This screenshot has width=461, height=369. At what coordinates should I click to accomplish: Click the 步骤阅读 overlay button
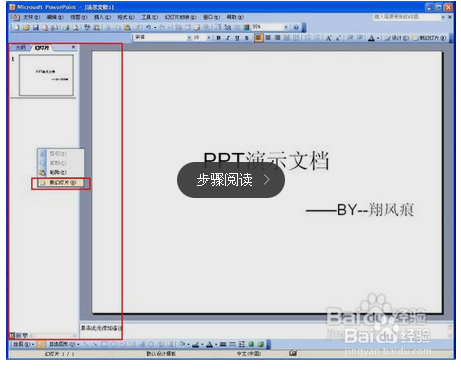click(x=231, y=180)
